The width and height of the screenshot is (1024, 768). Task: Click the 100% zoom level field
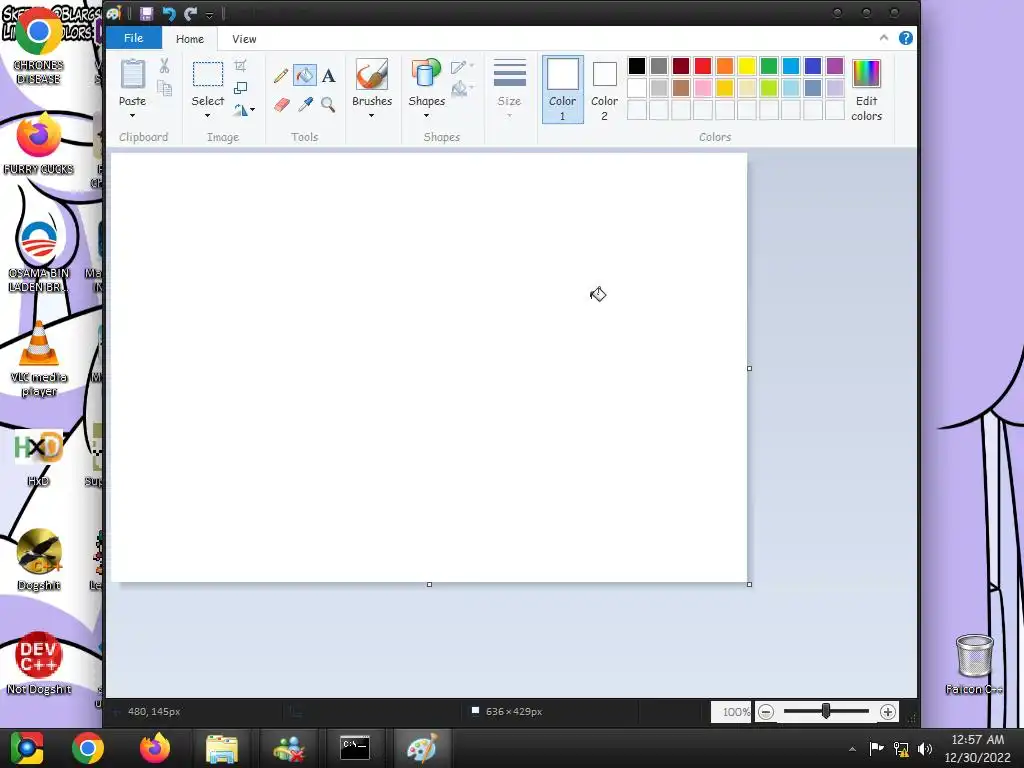point(731,712)
